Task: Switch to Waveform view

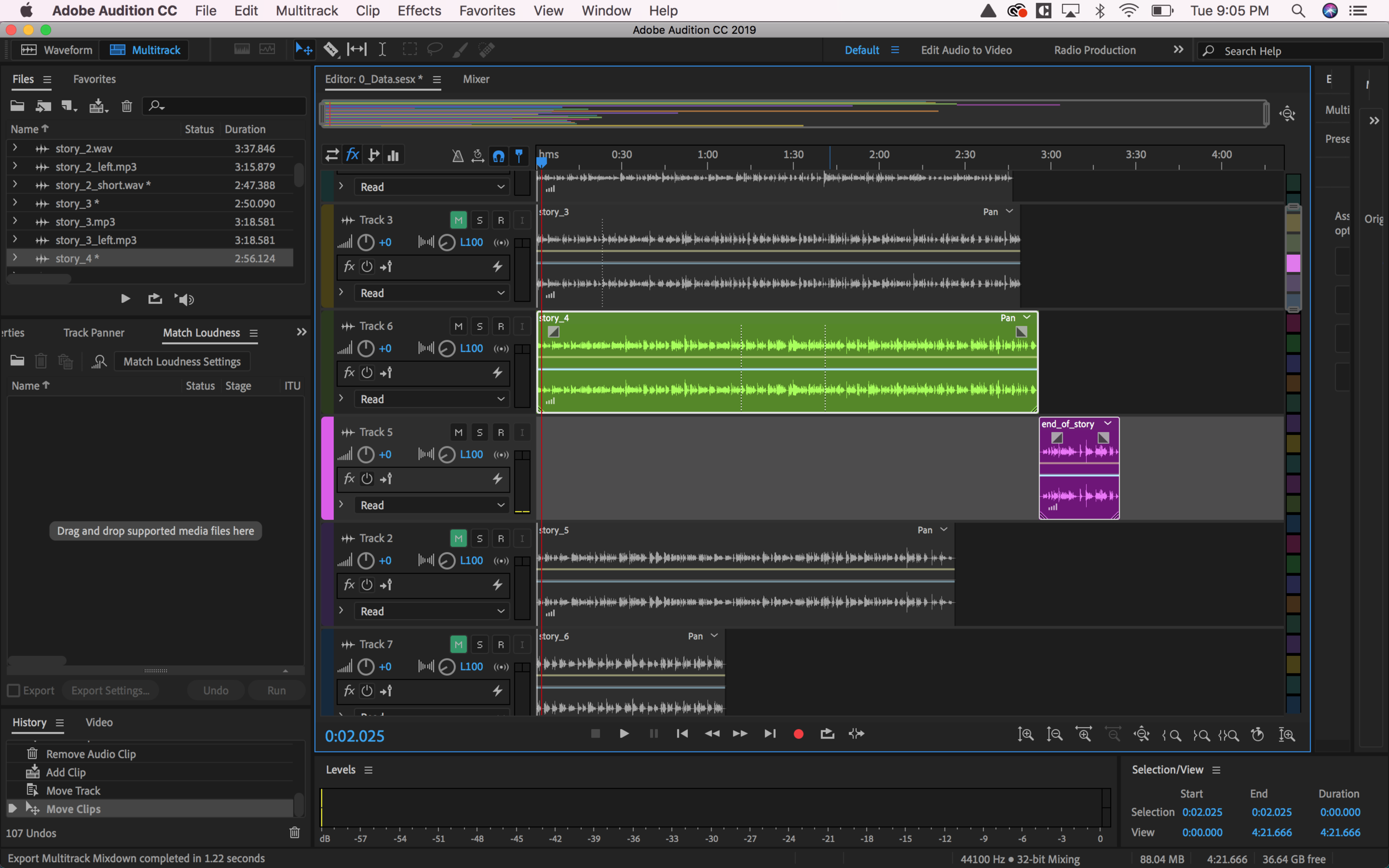Action: [56, 50]
